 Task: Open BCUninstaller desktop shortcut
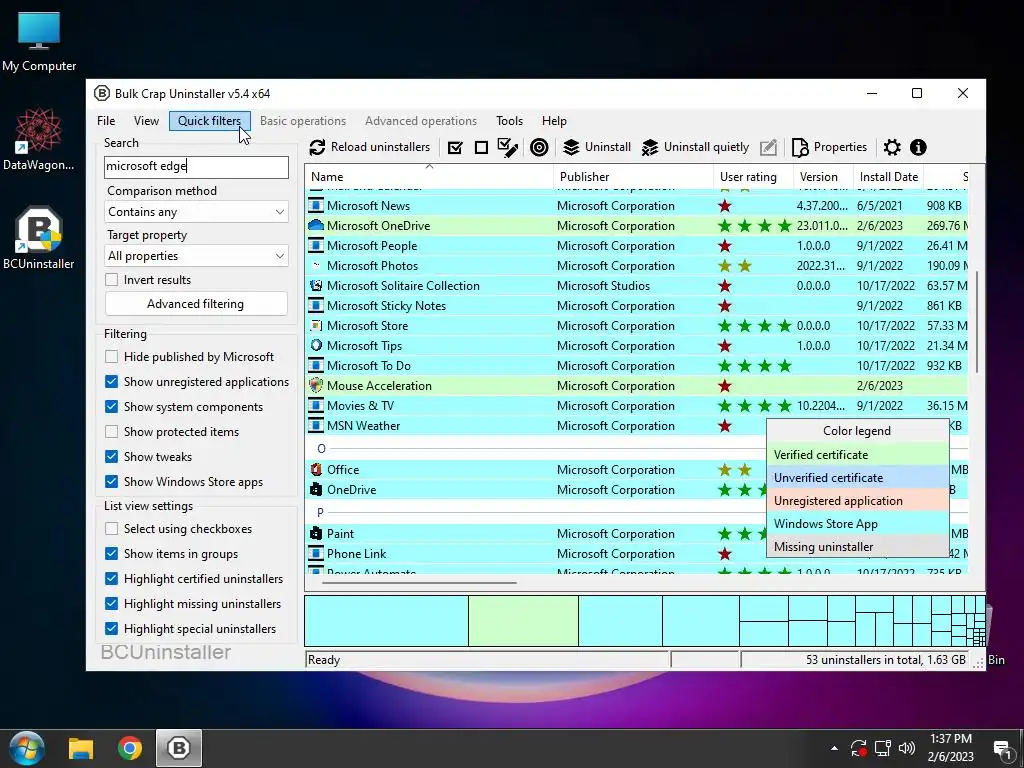39,238
